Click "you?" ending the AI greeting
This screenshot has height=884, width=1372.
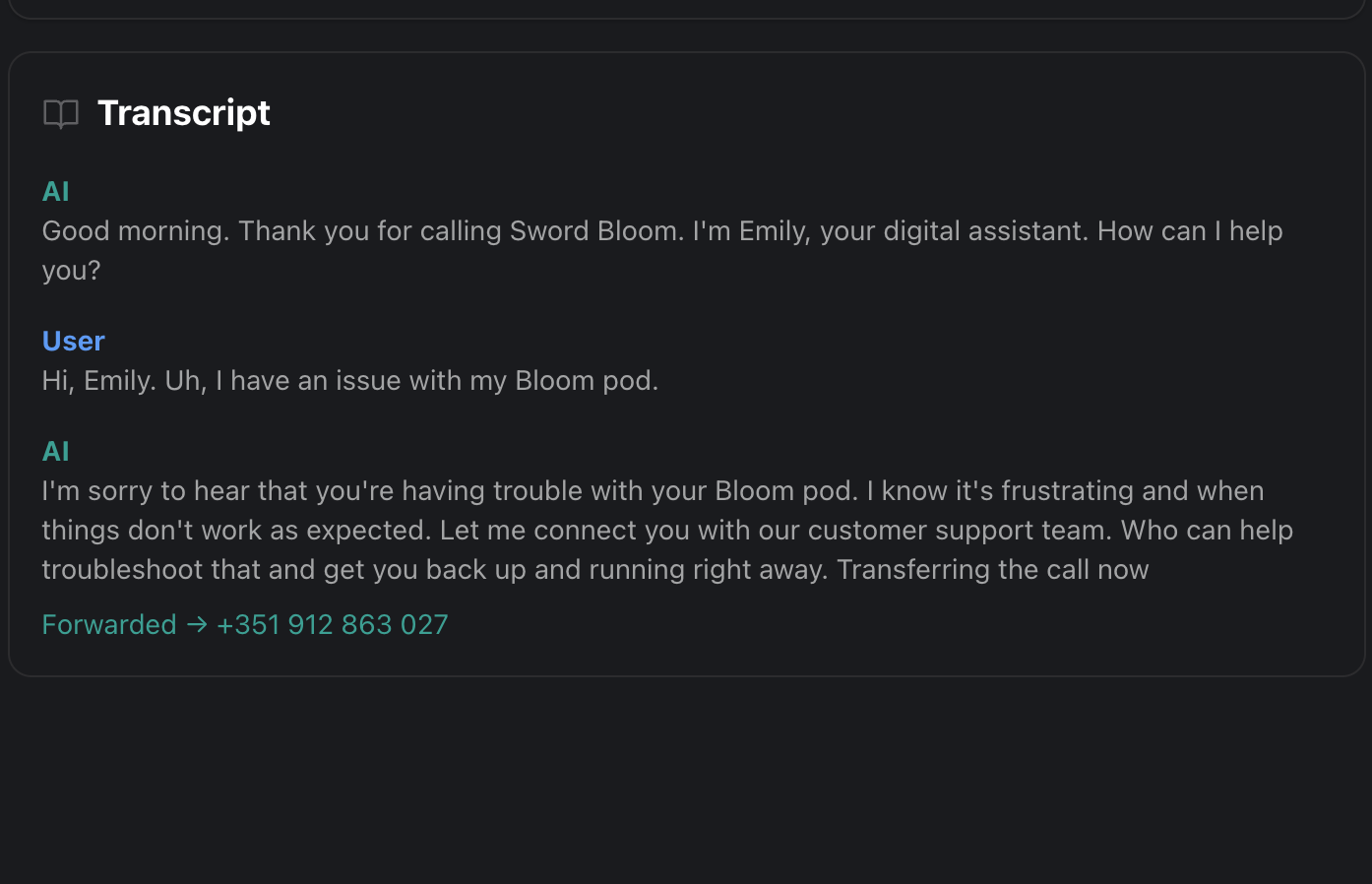pos(71,271)
